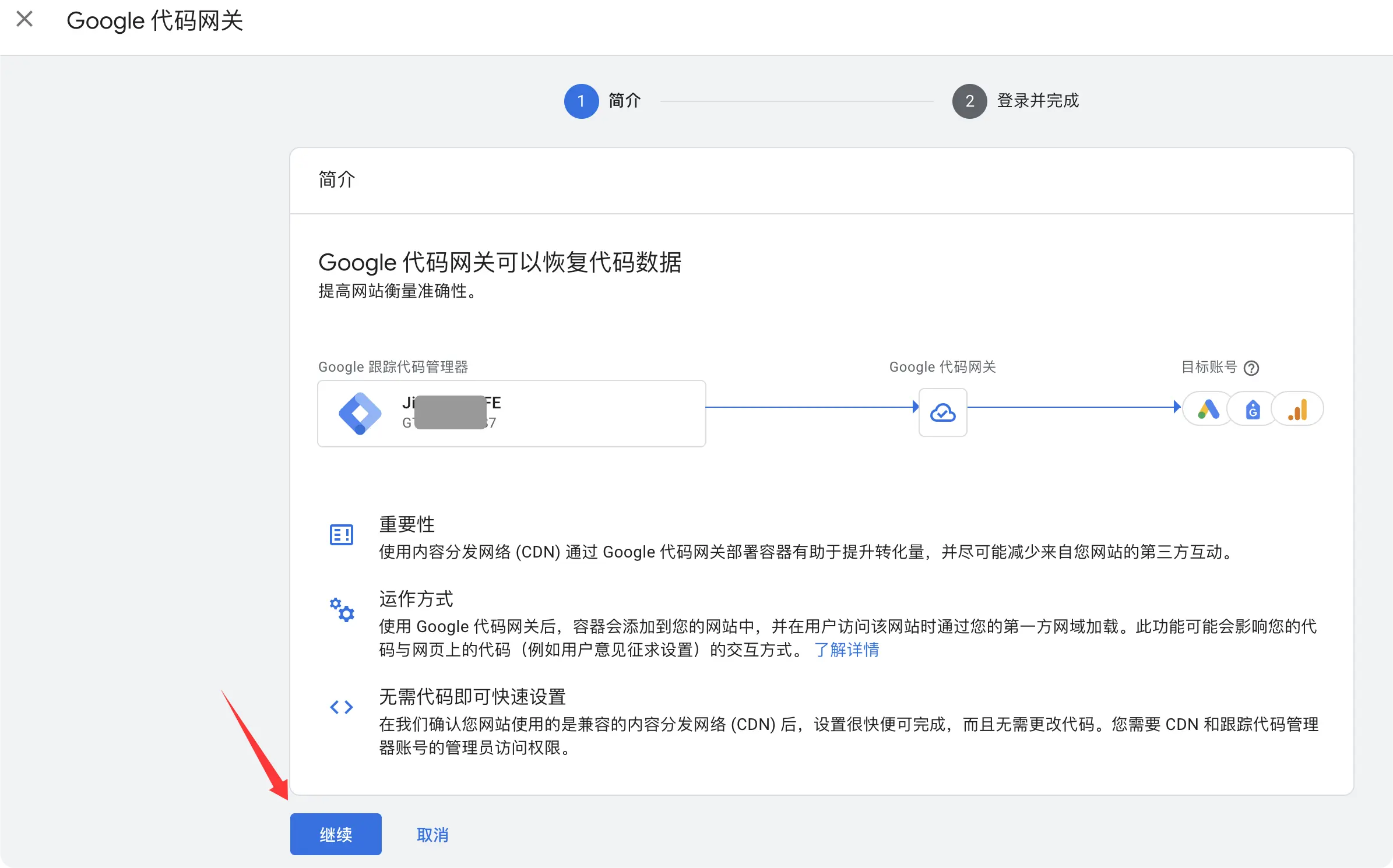Click the 运作方式 heading
Viewport: 1393px width, 868px height.
[x=416, y=599]
